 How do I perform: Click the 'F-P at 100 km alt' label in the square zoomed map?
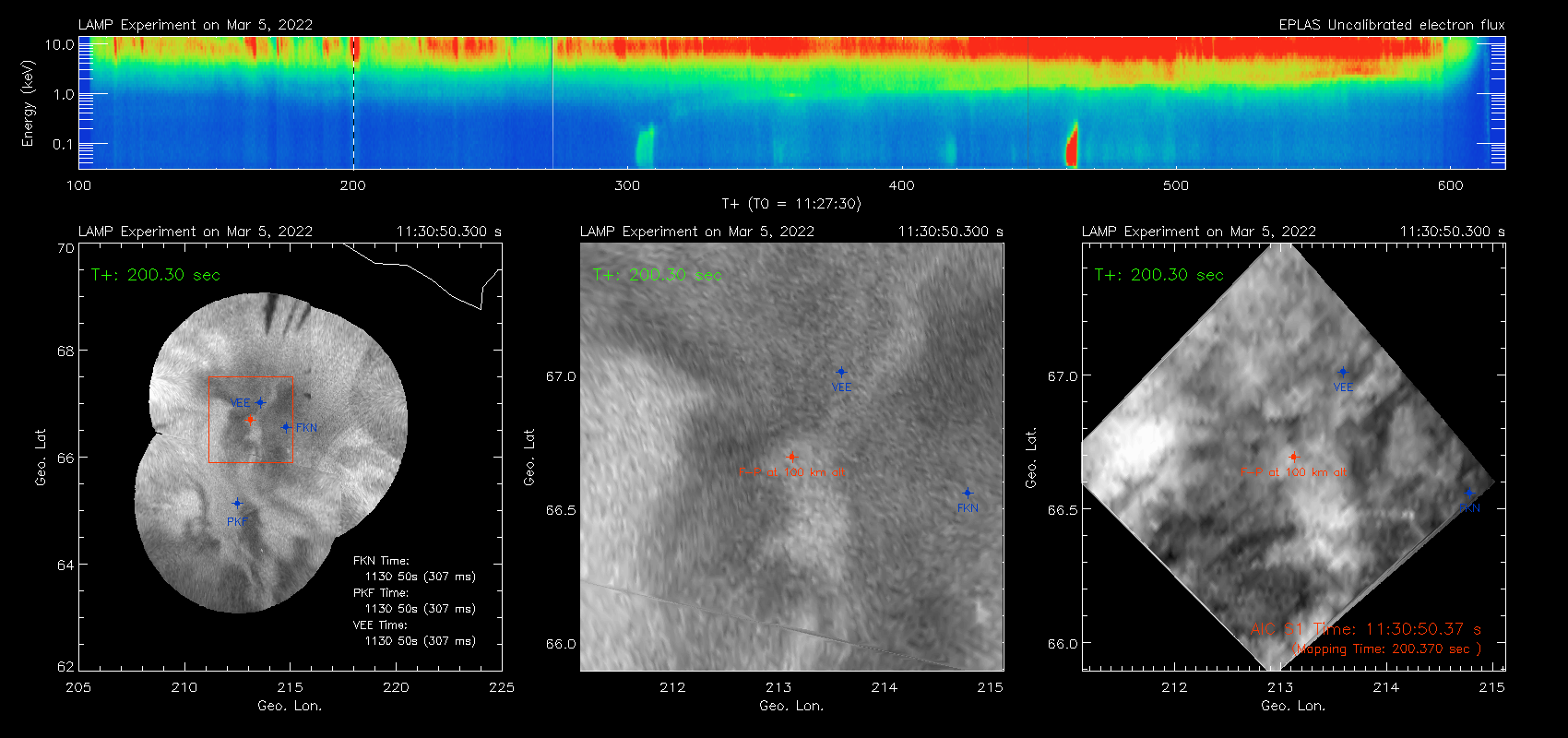pos(791,472)
